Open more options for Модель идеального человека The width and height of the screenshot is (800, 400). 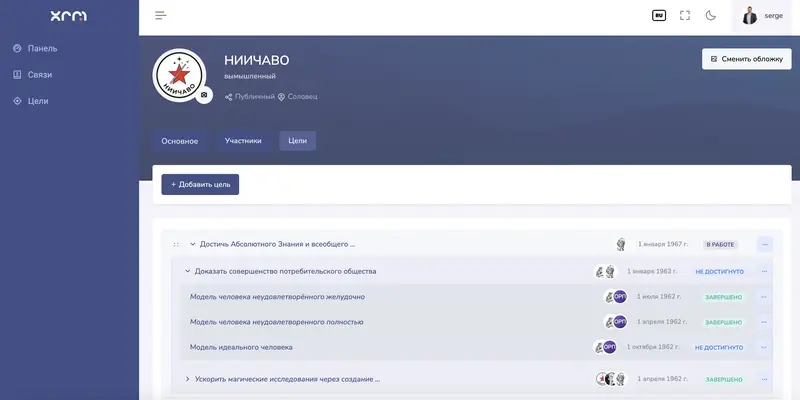click(764, 347)
